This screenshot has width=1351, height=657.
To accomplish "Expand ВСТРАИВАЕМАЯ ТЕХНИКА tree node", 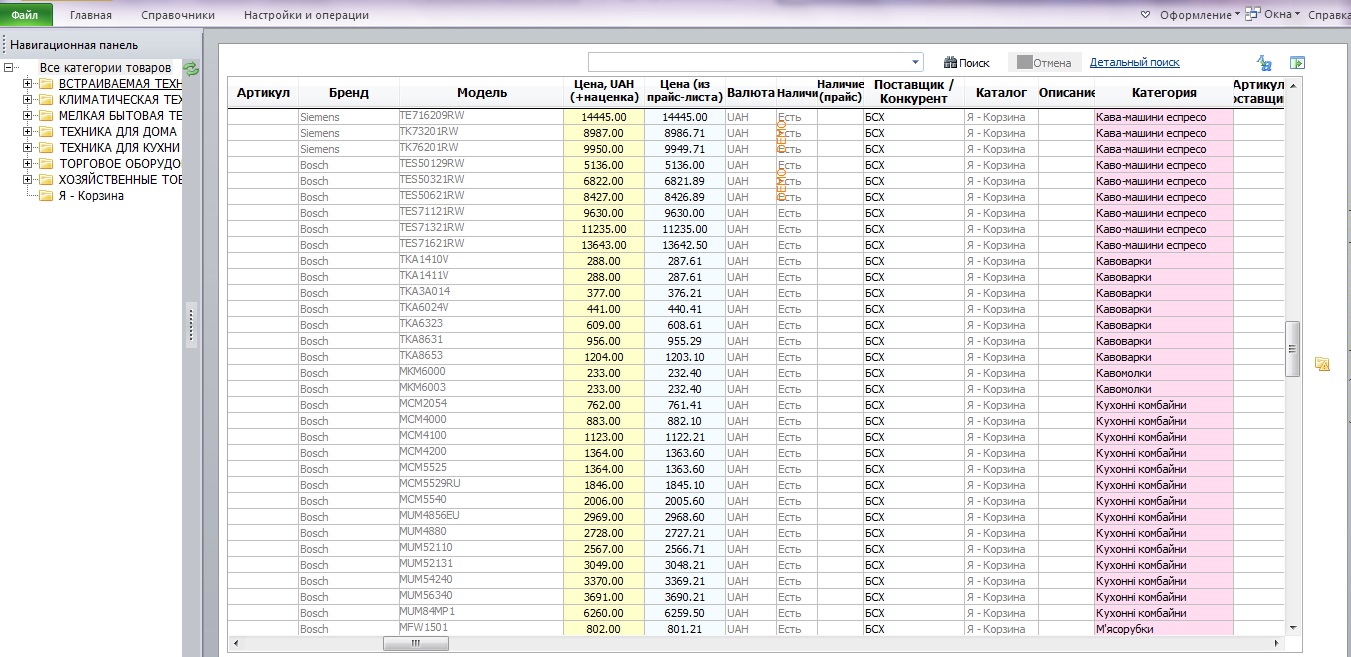I will point(27,84).
